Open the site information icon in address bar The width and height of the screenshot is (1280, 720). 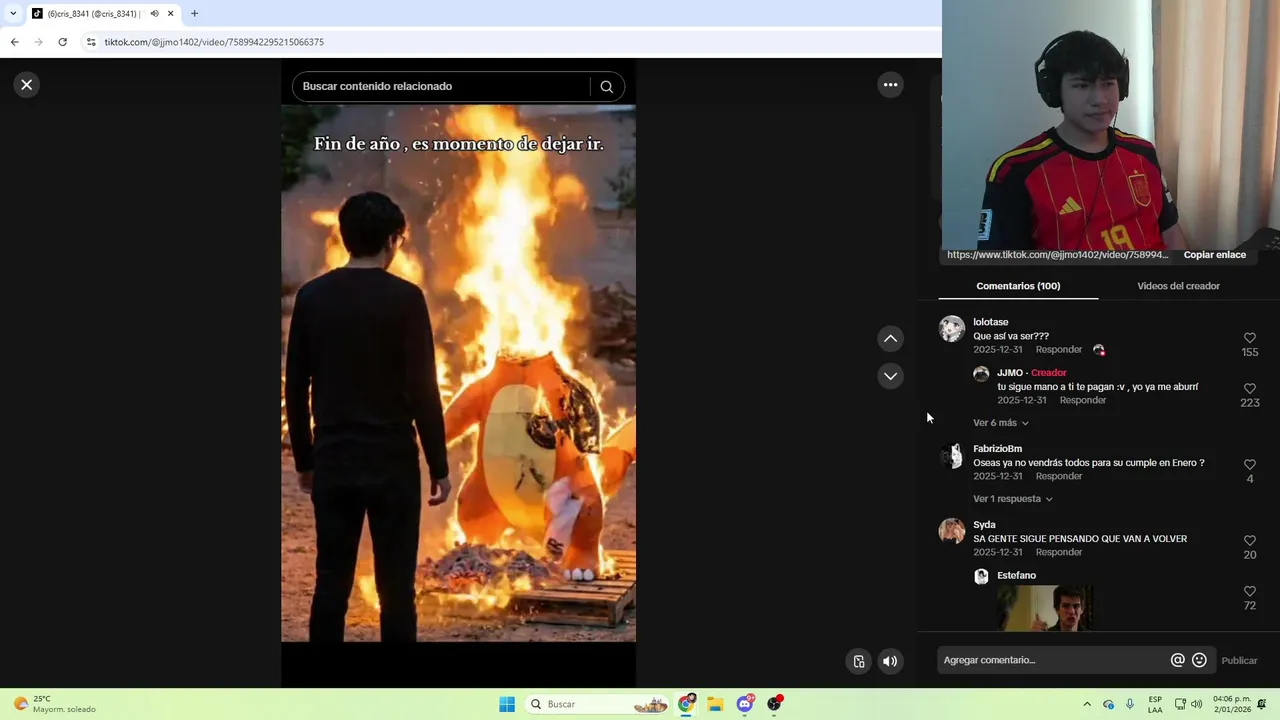(x=91, y=42)
